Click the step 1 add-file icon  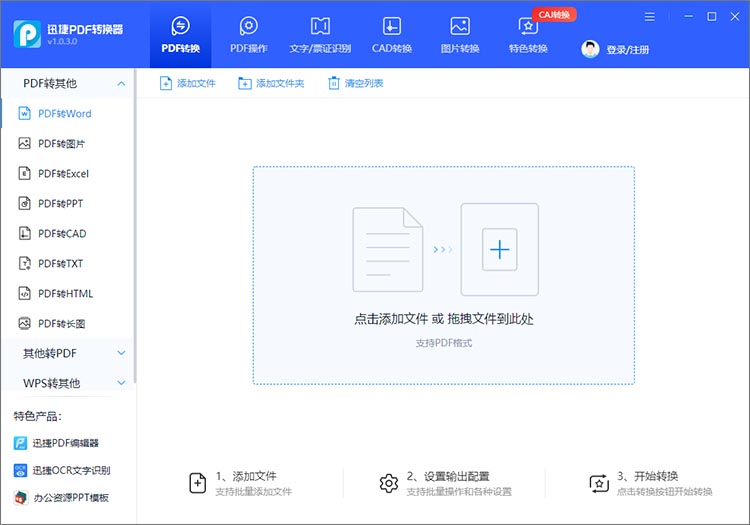pos(198,483)
